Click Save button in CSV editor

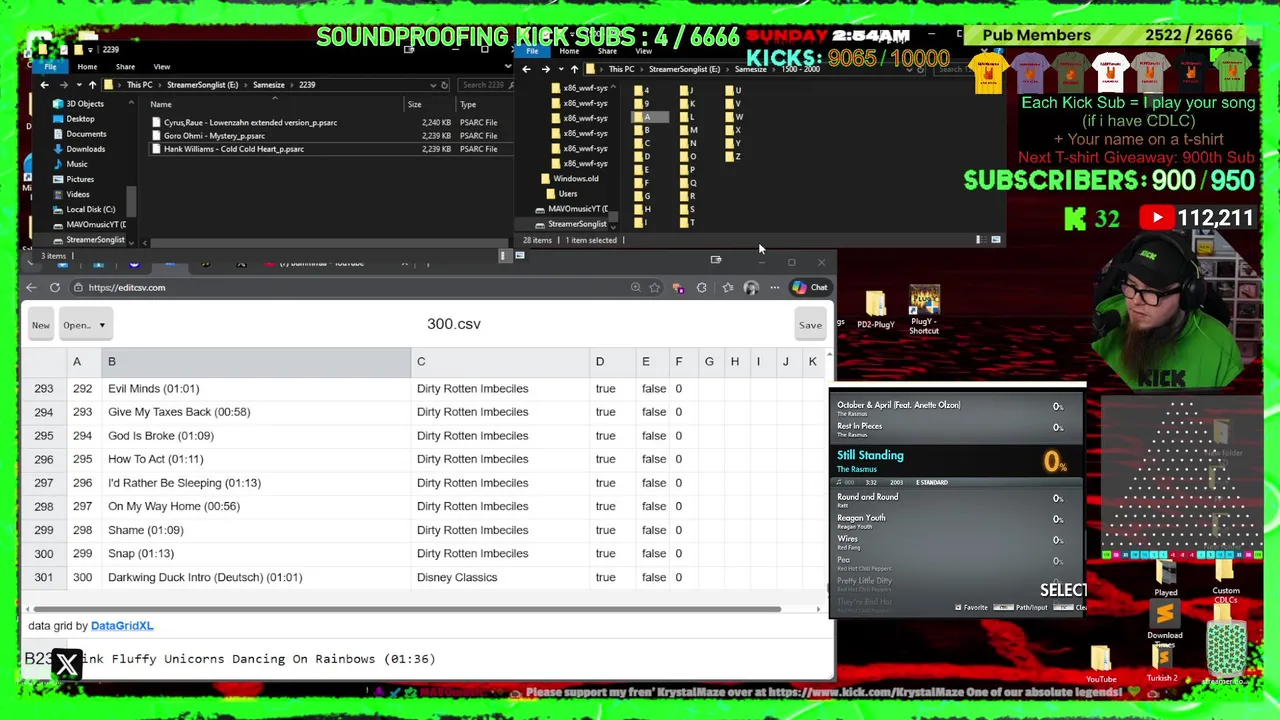pos(810,325)
